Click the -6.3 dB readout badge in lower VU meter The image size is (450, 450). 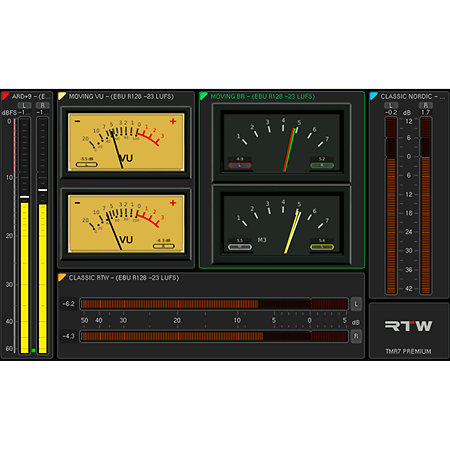pos(164,244)
